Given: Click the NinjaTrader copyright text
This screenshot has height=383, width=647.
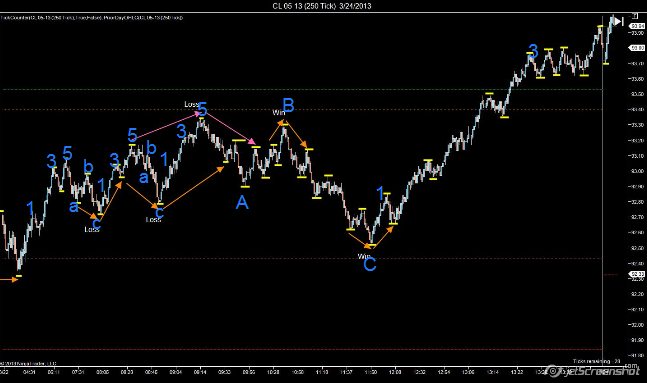Looking at the screenshot, I should click(x=28, y=364).
